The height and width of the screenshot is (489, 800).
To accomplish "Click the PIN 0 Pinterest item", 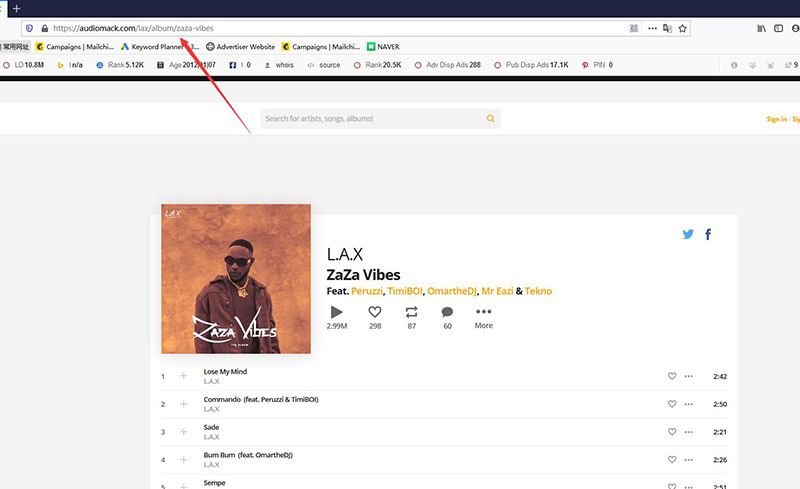I will tap(597, 65).
